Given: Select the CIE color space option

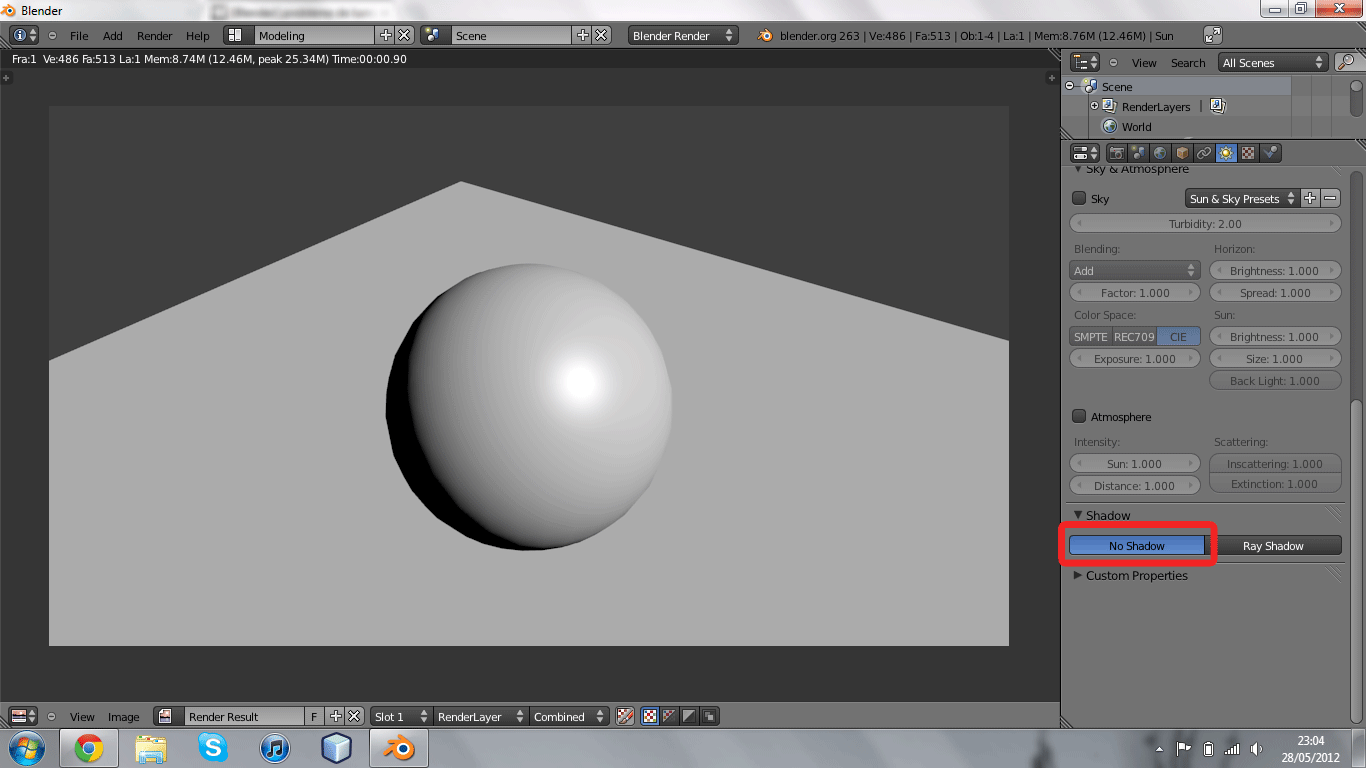Looking at the screenshot, I should point(1178,337).
